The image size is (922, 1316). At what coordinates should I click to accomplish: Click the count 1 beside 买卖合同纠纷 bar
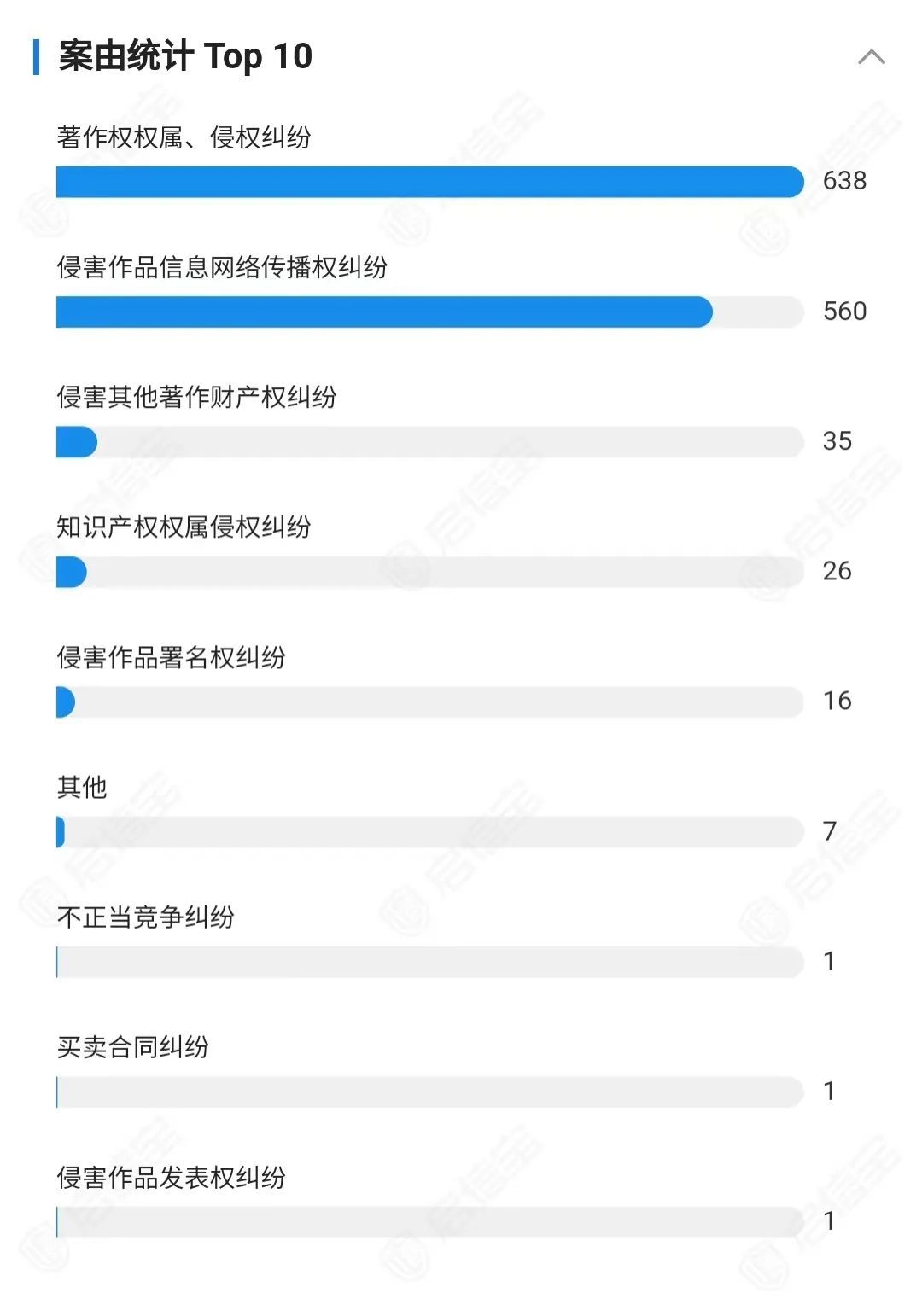[829, 1091]
